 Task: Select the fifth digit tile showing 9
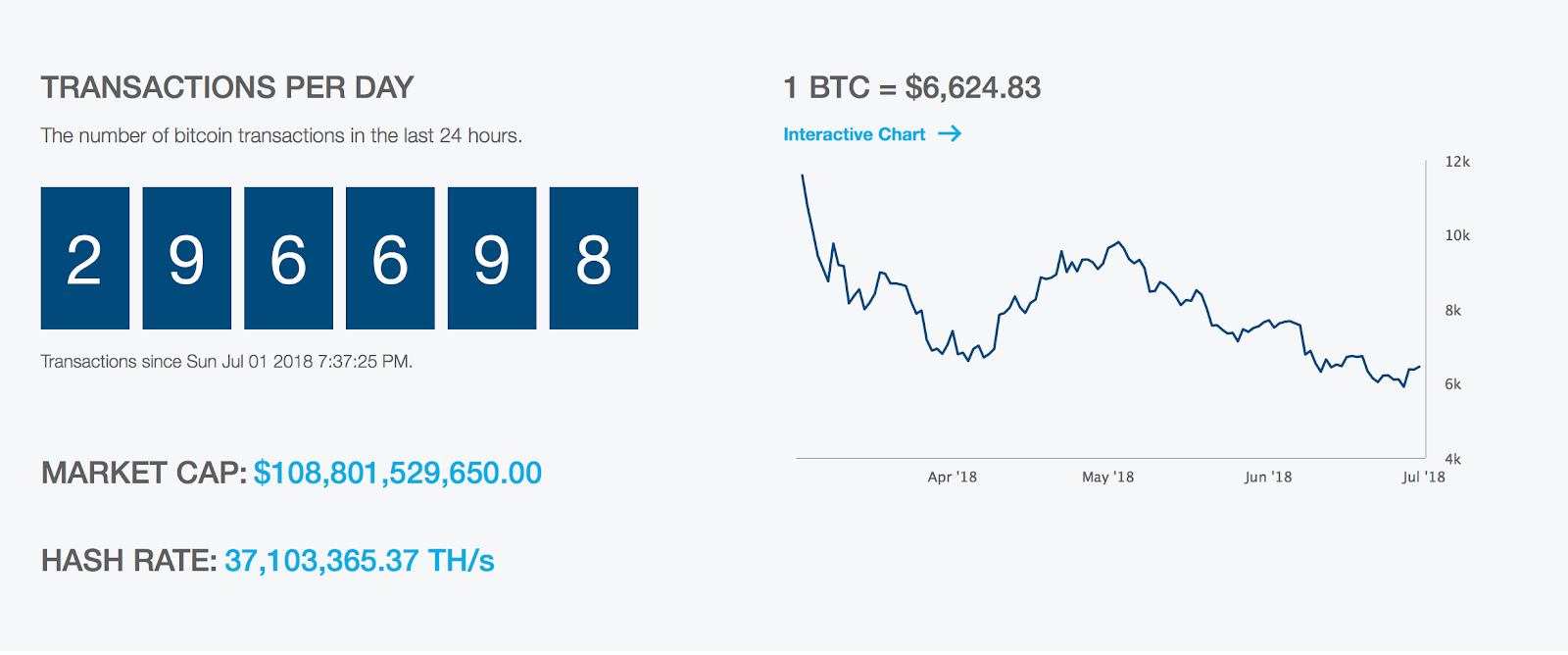[492, 258]
